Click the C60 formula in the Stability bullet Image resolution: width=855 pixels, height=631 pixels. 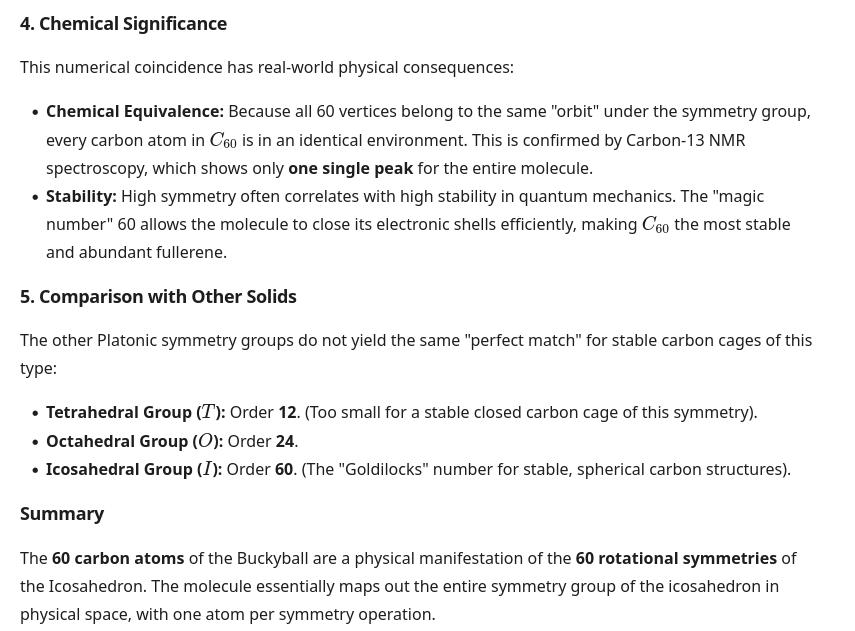point(655,225)
